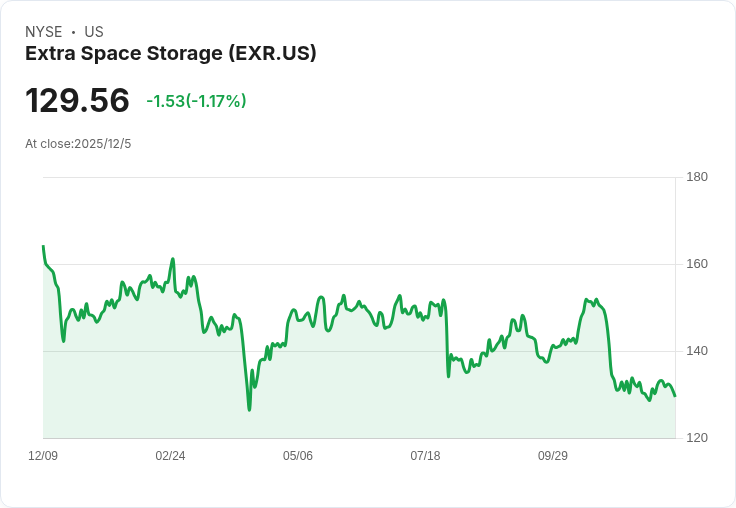Click the 07/18 date axis label

coord(425,456)
